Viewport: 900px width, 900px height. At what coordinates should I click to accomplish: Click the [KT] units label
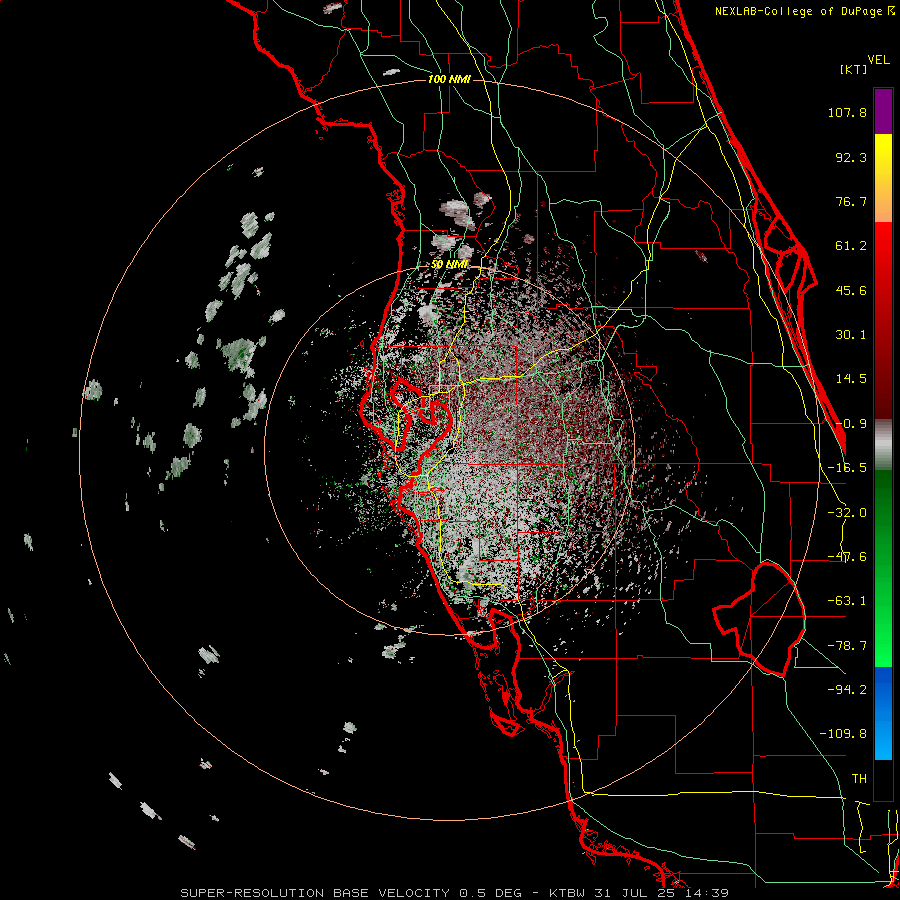coord(854,69)
